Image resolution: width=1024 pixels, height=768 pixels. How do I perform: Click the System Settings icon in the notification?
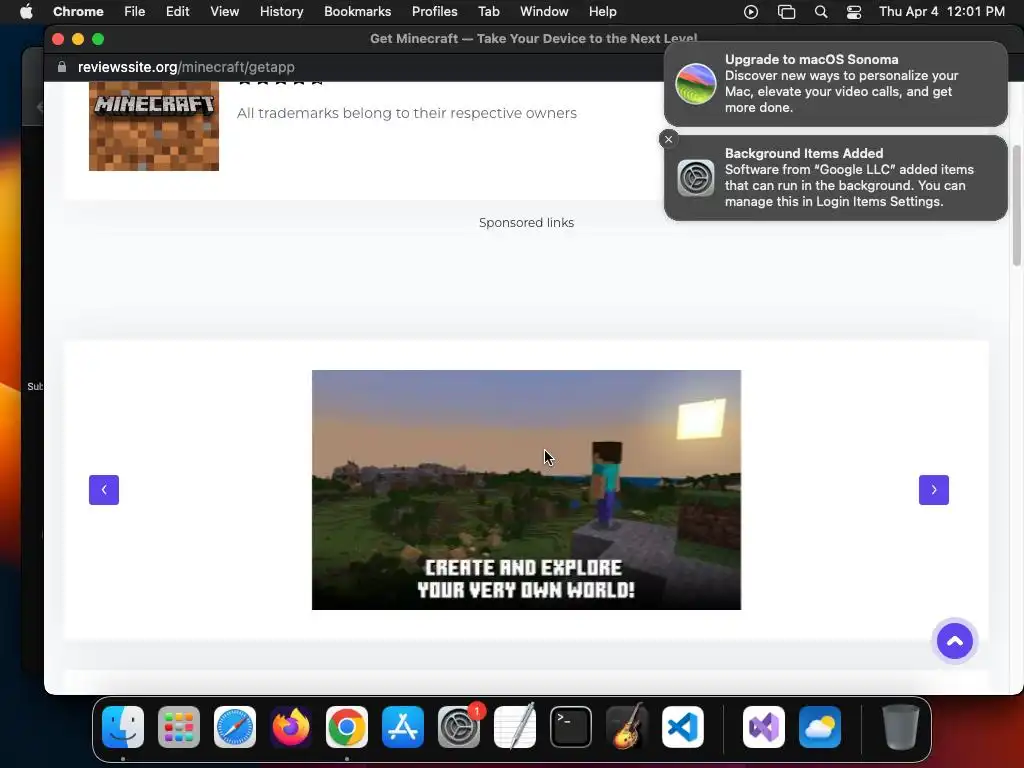pyautogui.click(x=696, y=178)
